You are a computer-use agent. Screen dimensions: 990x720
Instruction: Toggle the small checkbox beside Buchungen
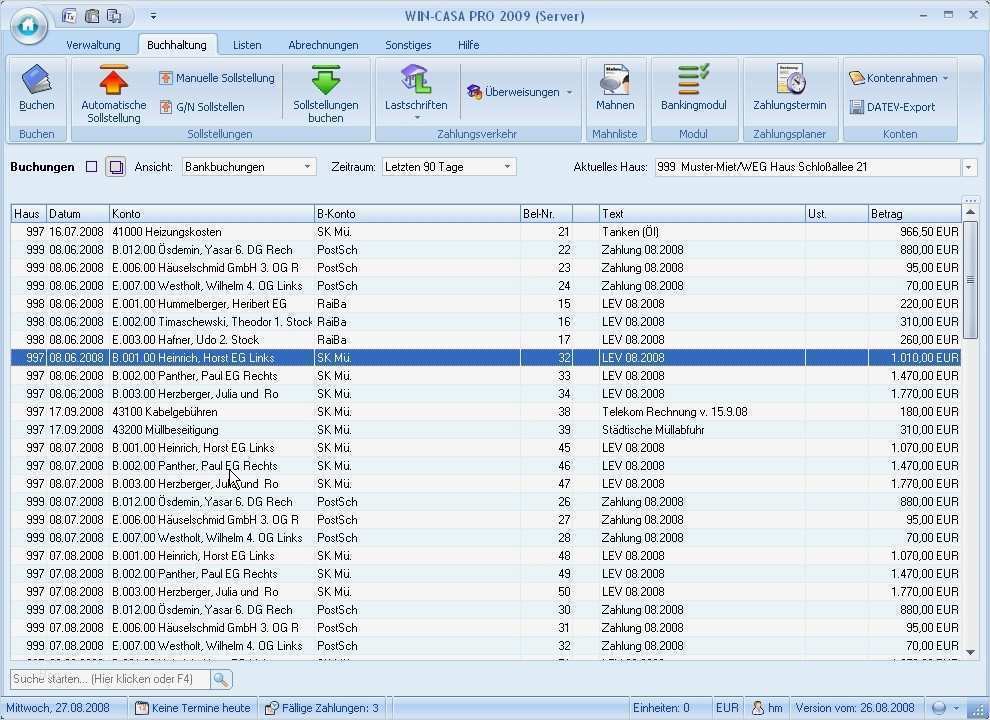point(92,167)
